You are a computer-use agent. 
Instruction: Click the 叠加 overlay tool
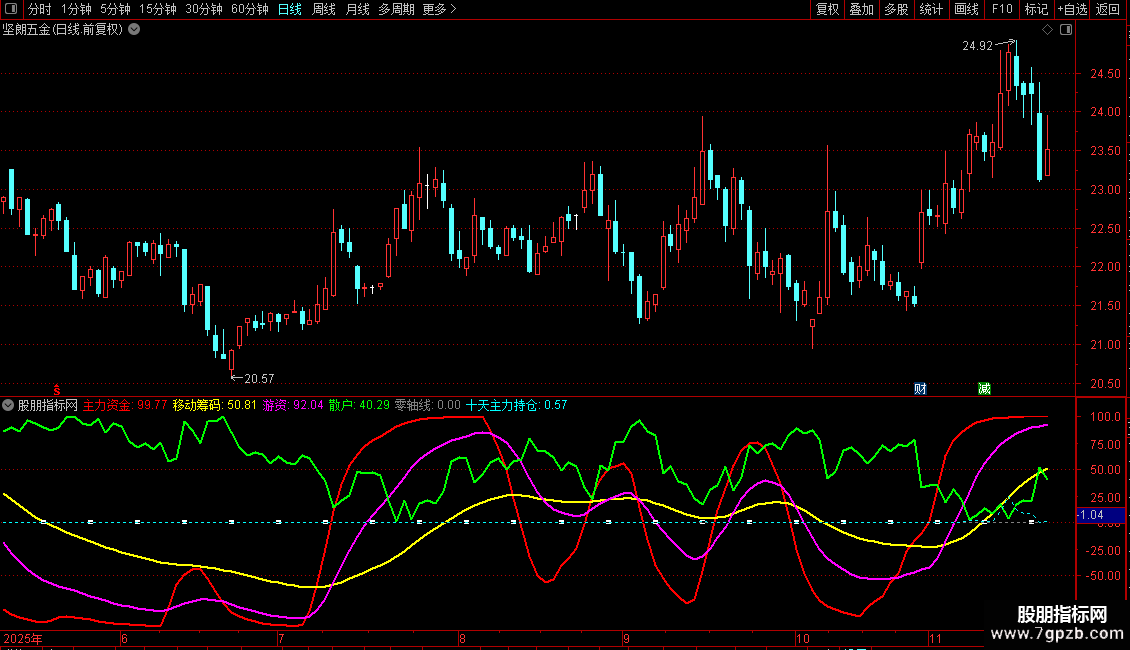(861, 9)
